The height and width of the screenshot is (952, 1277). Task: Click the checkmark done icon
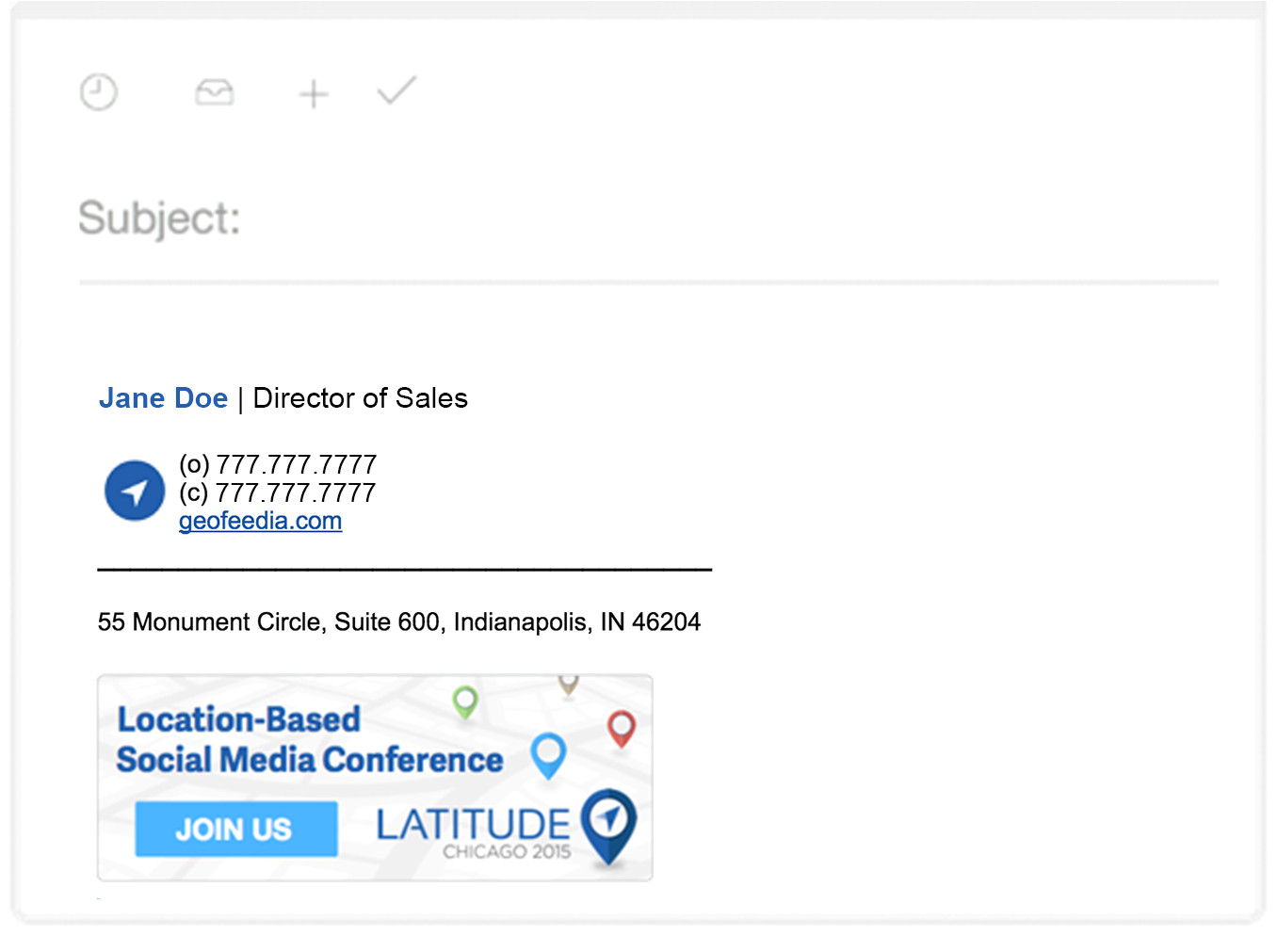(396, 91)
